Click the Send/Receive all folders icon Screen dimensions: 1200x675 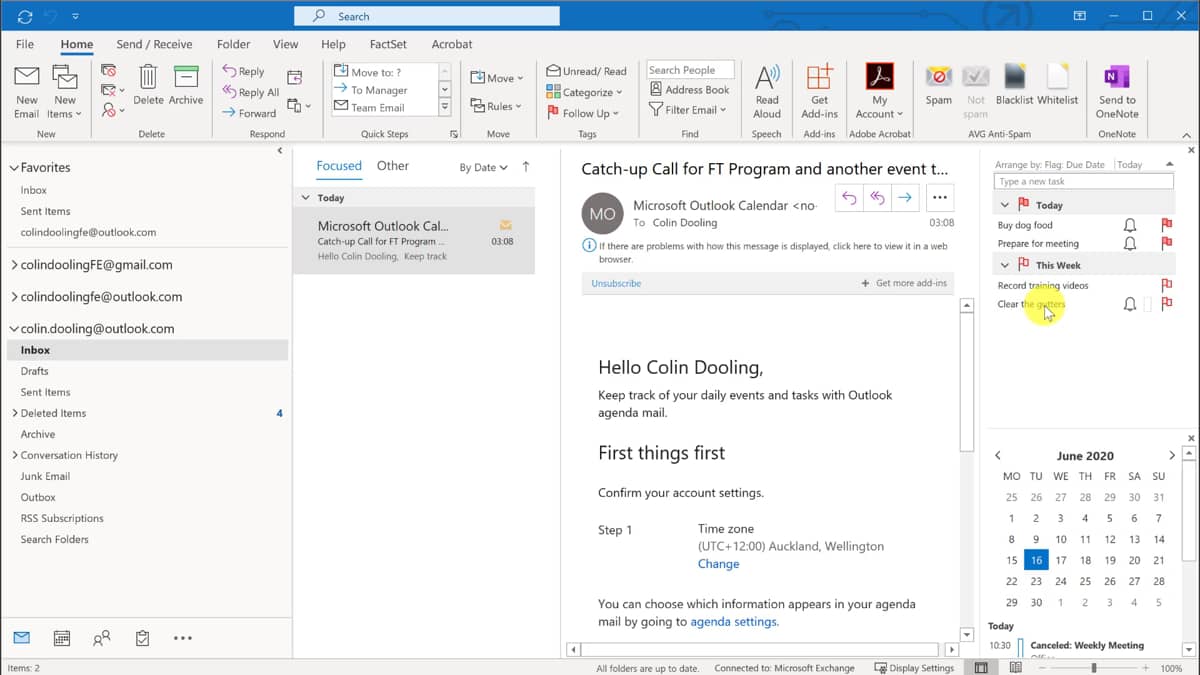coord(24,16)
